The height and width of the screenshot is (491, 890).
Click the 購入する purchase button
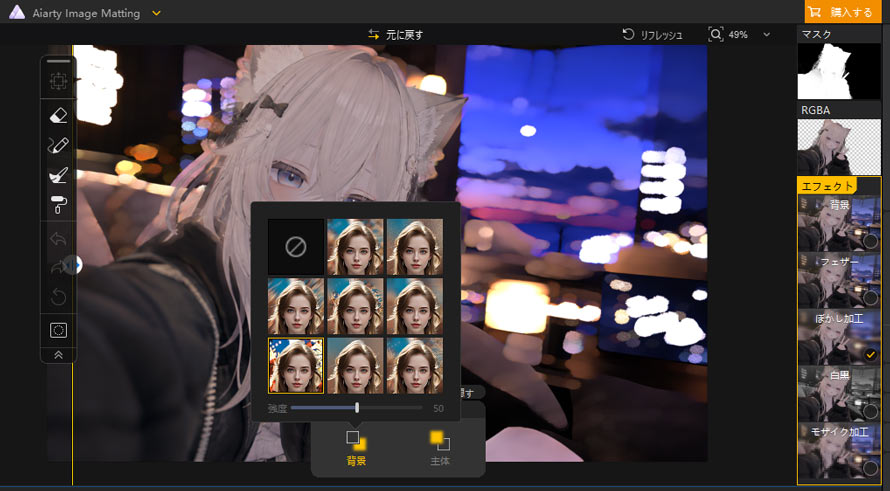(x=842, y=12)
